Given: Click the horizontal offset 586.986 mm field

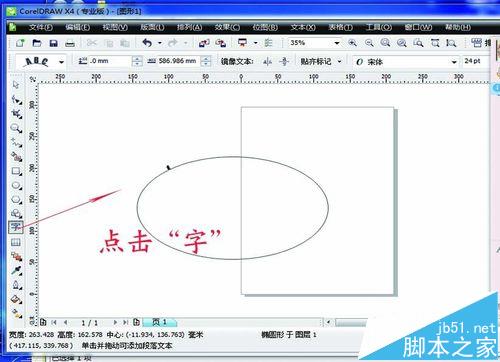Looking at the screenshot, I should [x=179, y=61].
